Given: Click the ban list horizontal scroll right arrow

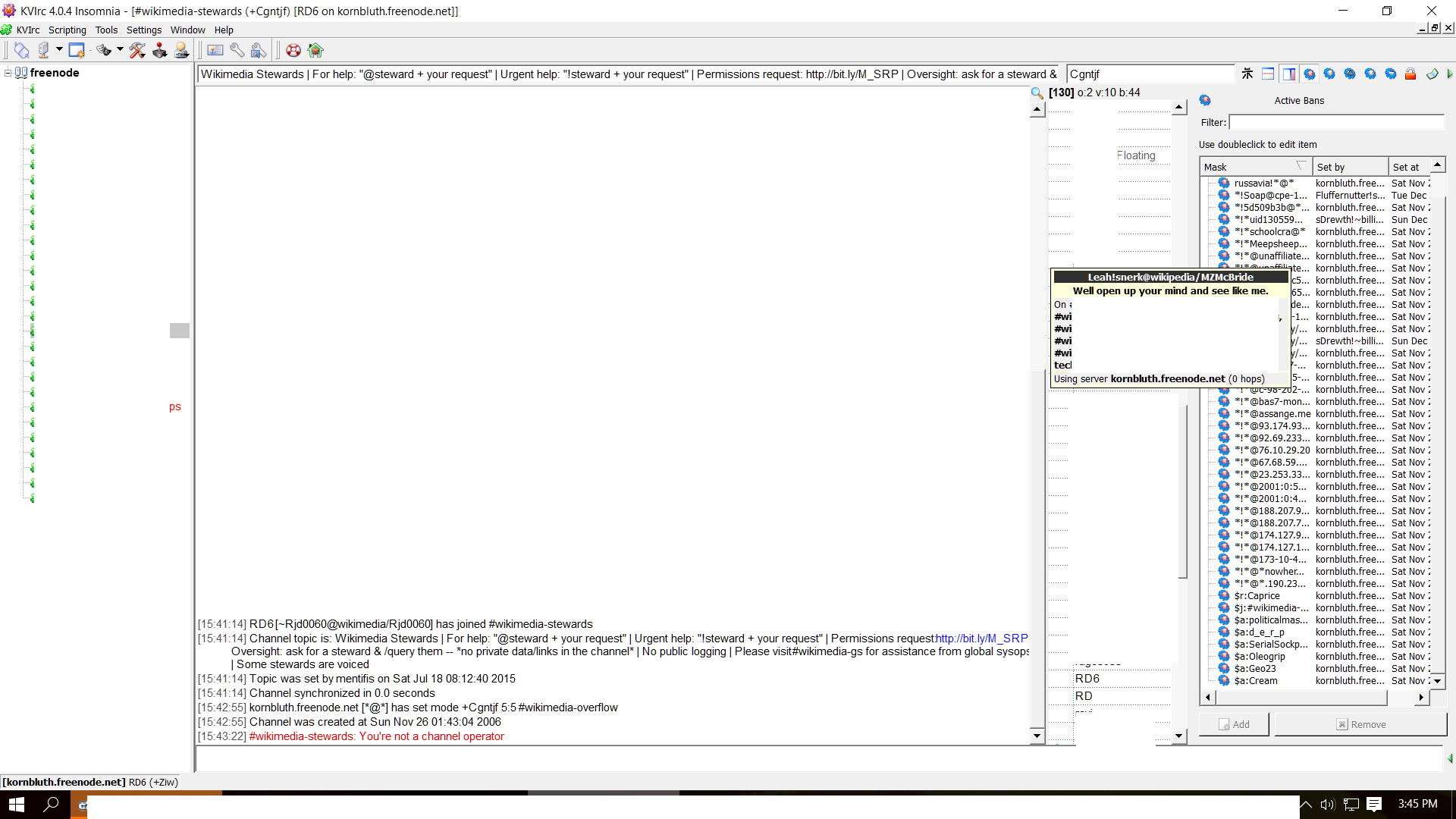Looking at the screenshot, I should pyautogui.click(x=1421, y=697).
